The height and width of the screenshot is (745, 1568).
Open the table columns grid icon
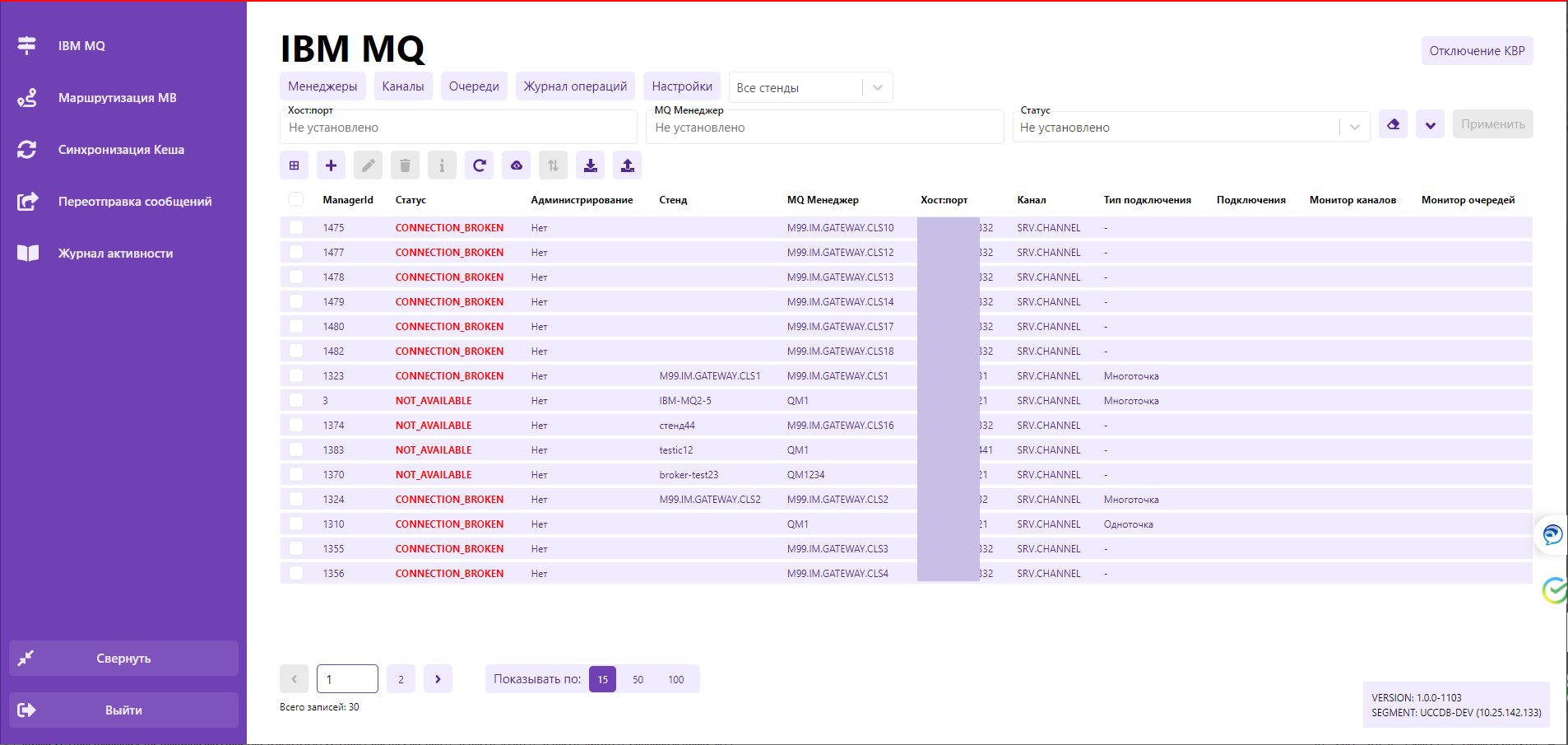point(294,165)
